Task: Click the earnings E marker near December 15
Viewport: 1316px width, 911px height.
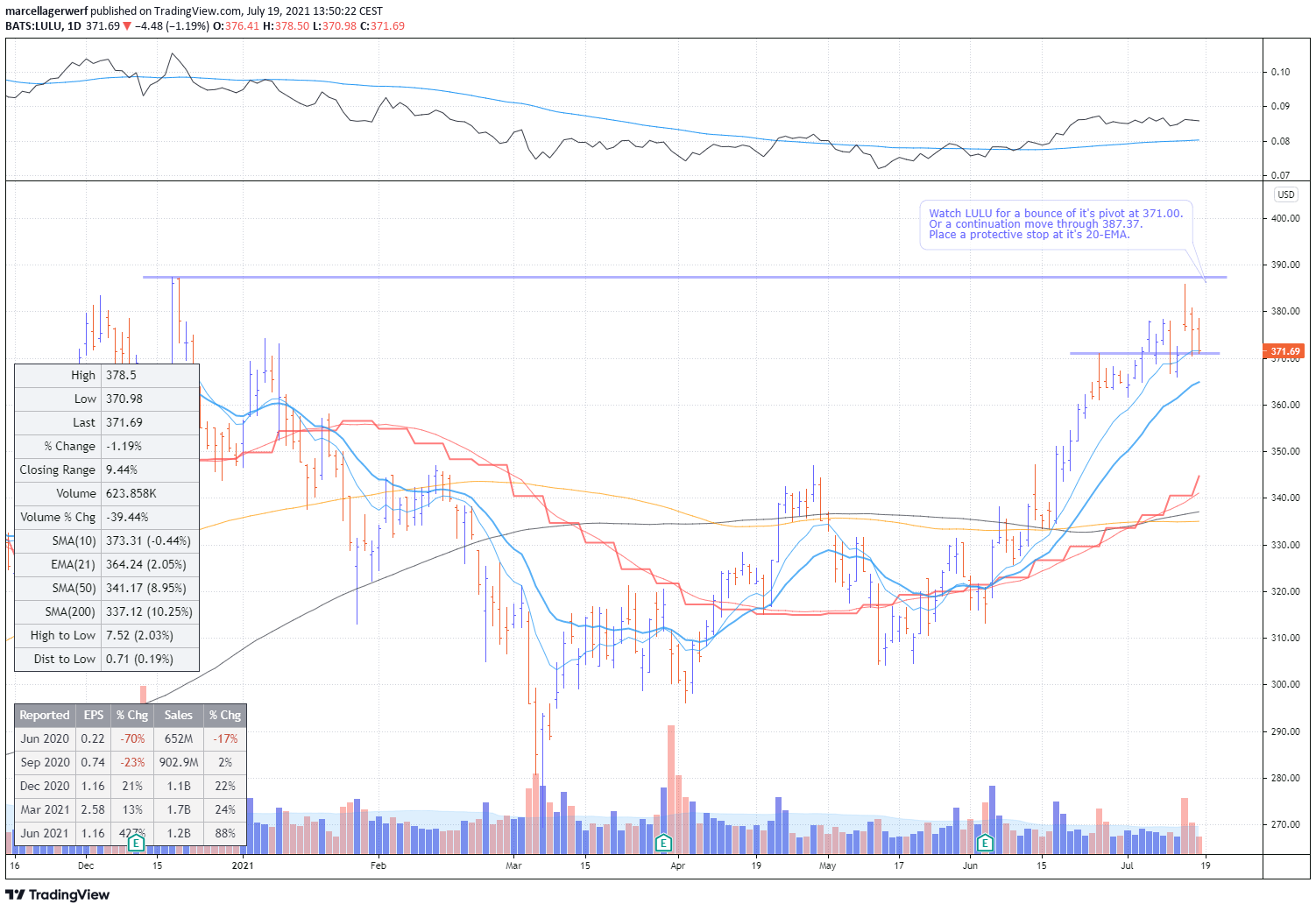Action: tap(136, 844)
